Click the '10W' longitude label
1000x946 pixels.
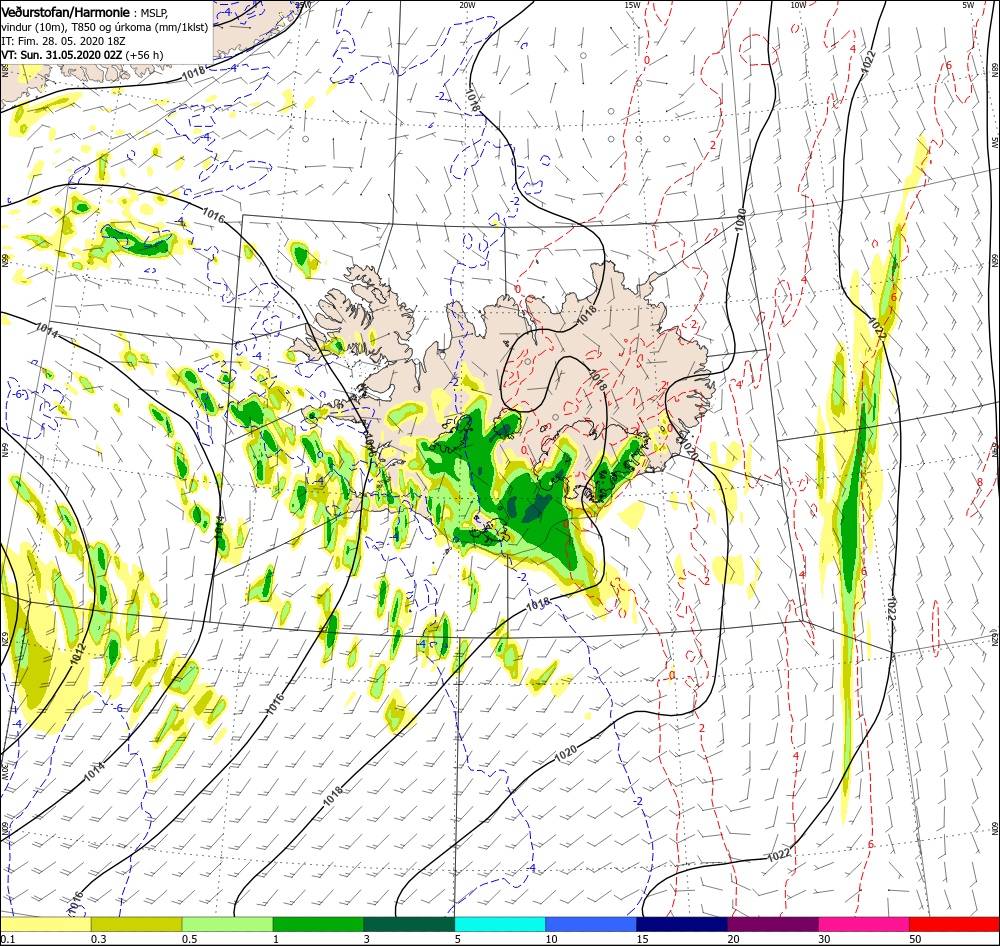pos(798,5)
